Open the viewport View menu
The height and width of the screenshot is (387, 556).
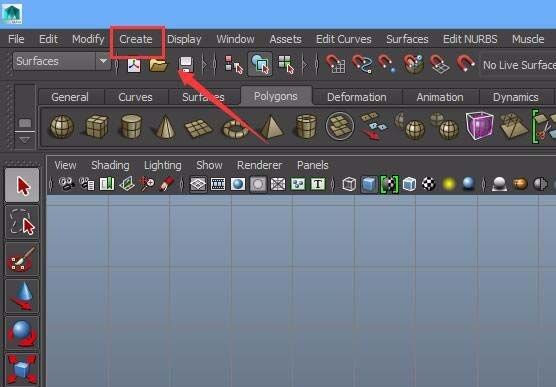[65, 165]
